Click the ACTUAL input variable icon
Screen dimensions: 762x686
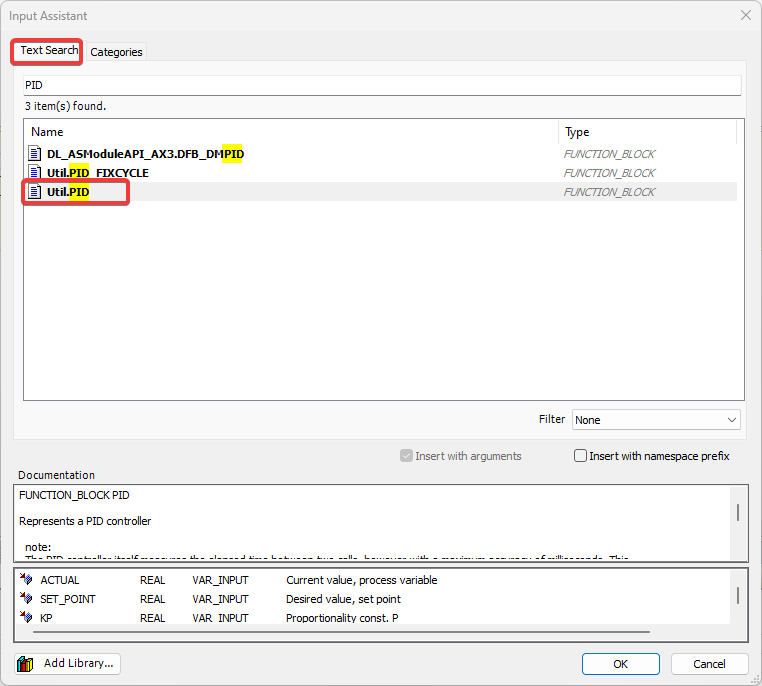(27, 580)
